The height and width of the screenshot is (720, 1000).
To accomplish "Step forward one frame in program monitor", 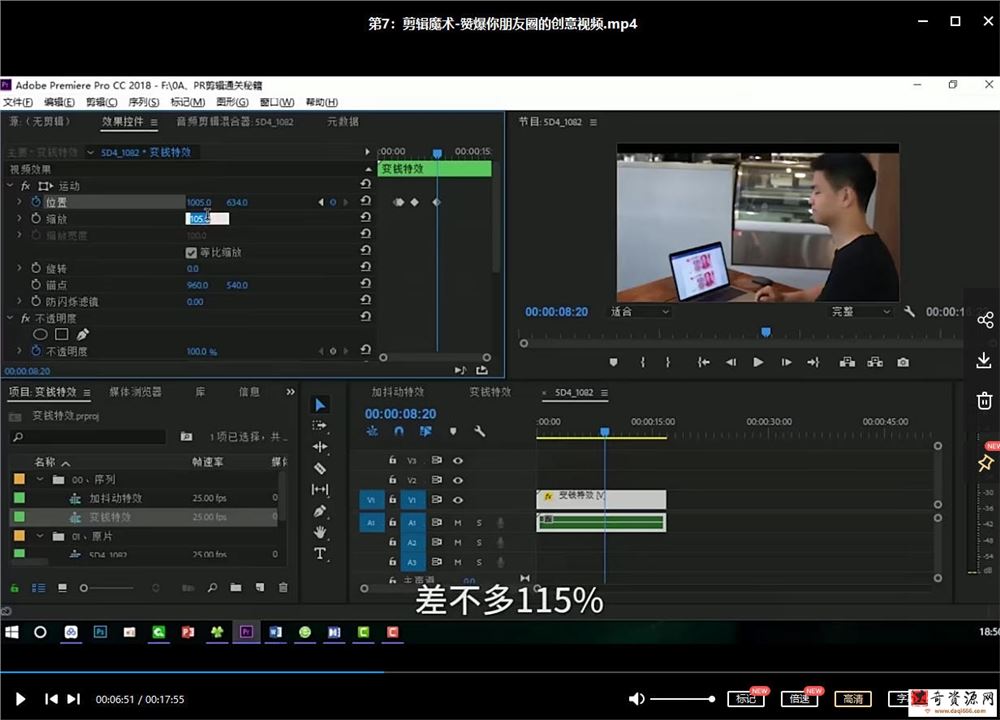I will click(x=786, y=362).
